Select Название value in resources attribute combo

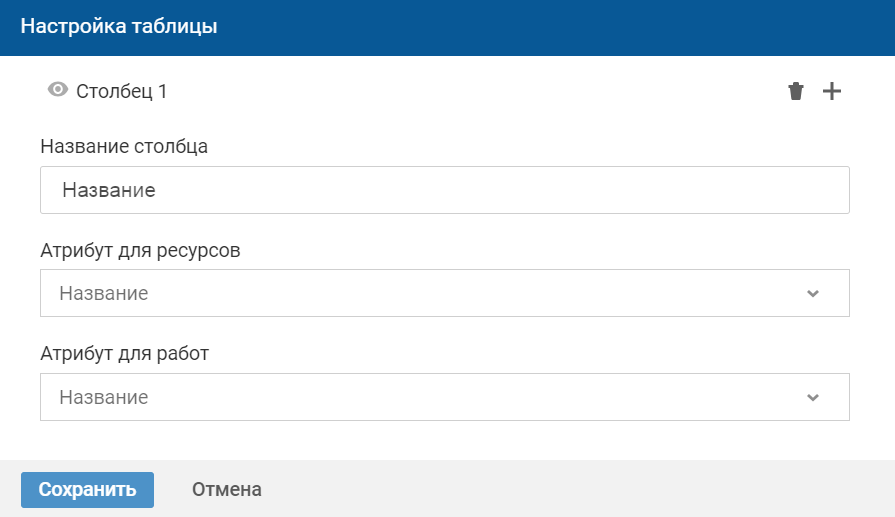104,293
